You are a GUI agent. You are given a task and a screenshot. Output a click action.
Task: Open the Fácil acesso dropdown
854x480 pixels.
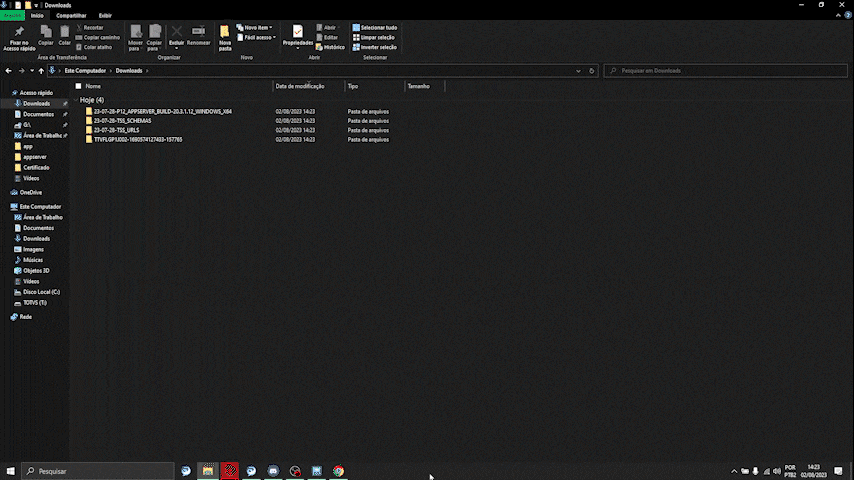tap(257, 37)
